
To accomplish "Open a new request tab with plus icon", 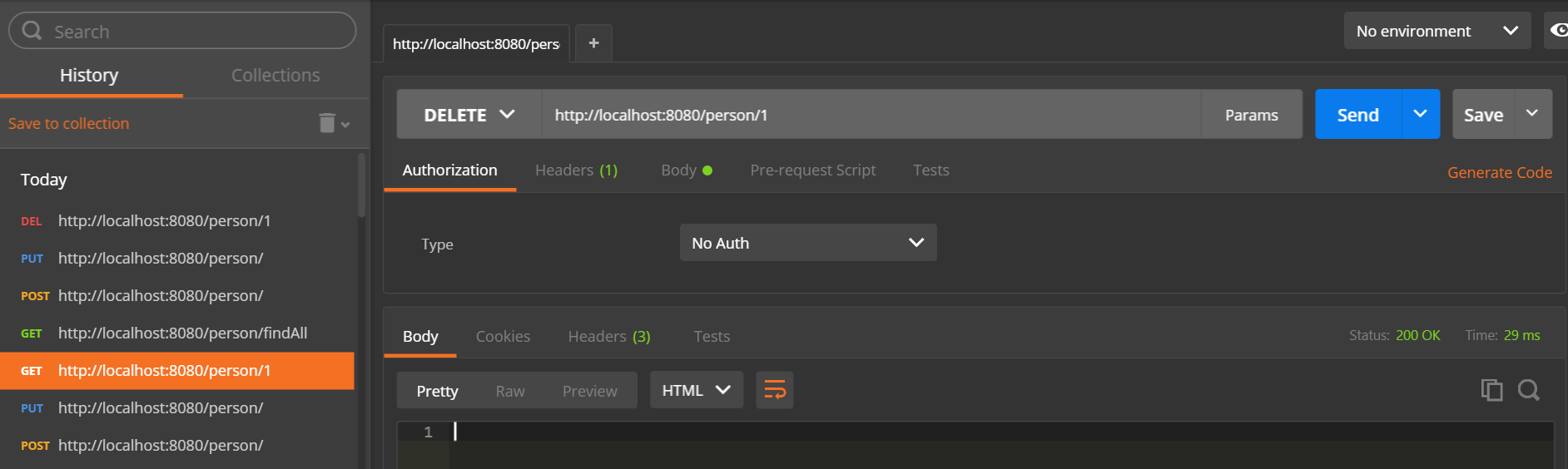I will 593,43.
